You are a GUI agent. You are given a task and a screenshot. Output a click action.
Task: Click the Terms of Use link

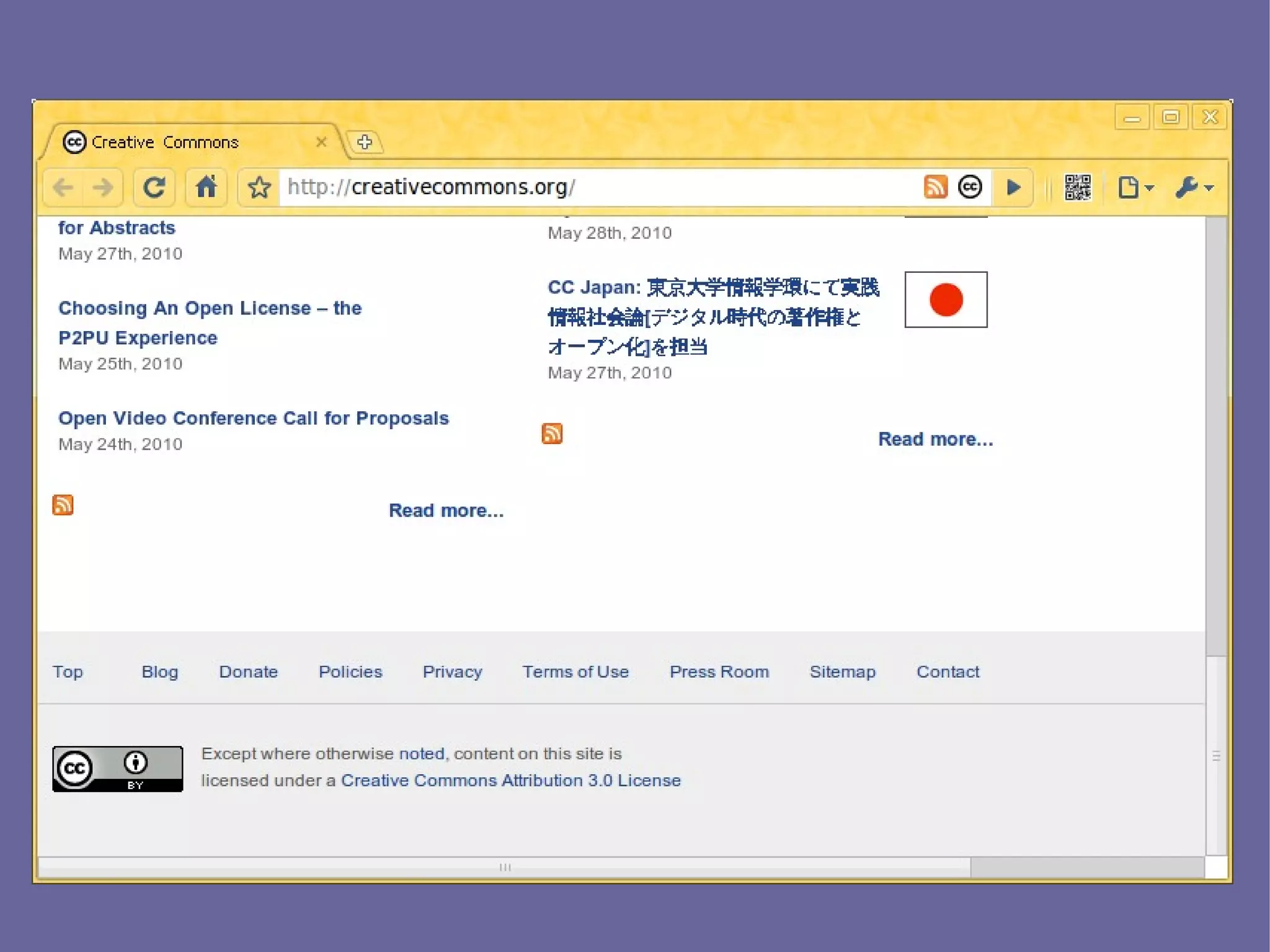pyautogui.click(x=575, y=672)
